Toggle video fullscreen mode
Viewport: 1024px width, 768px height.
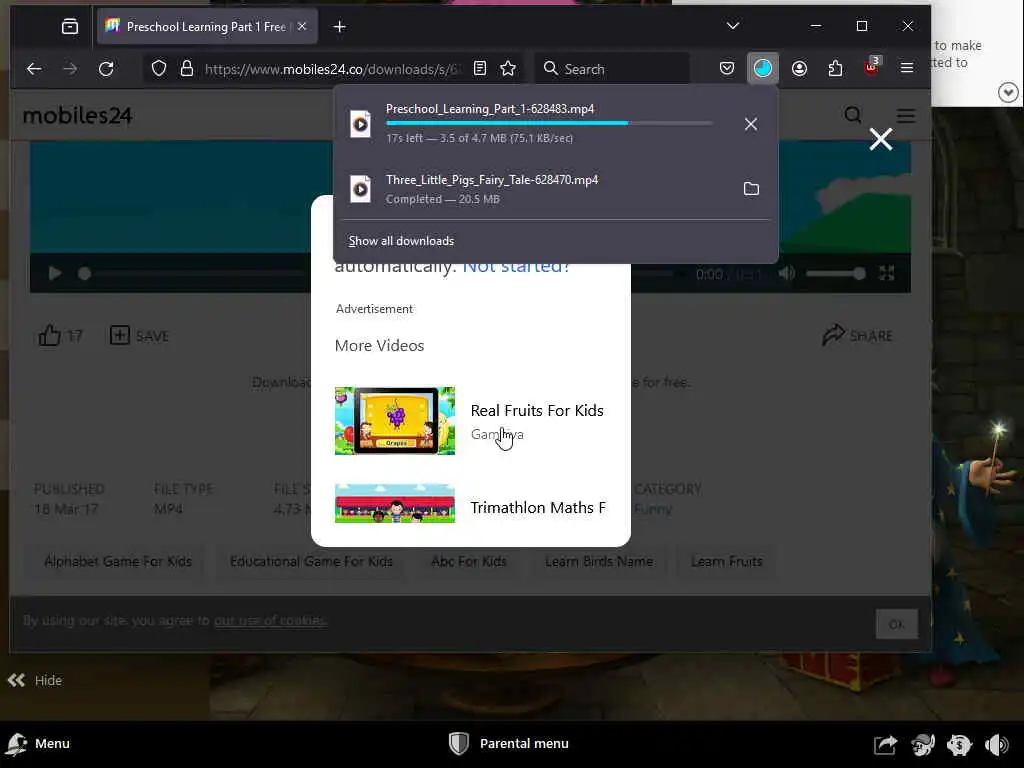point(886,273)
